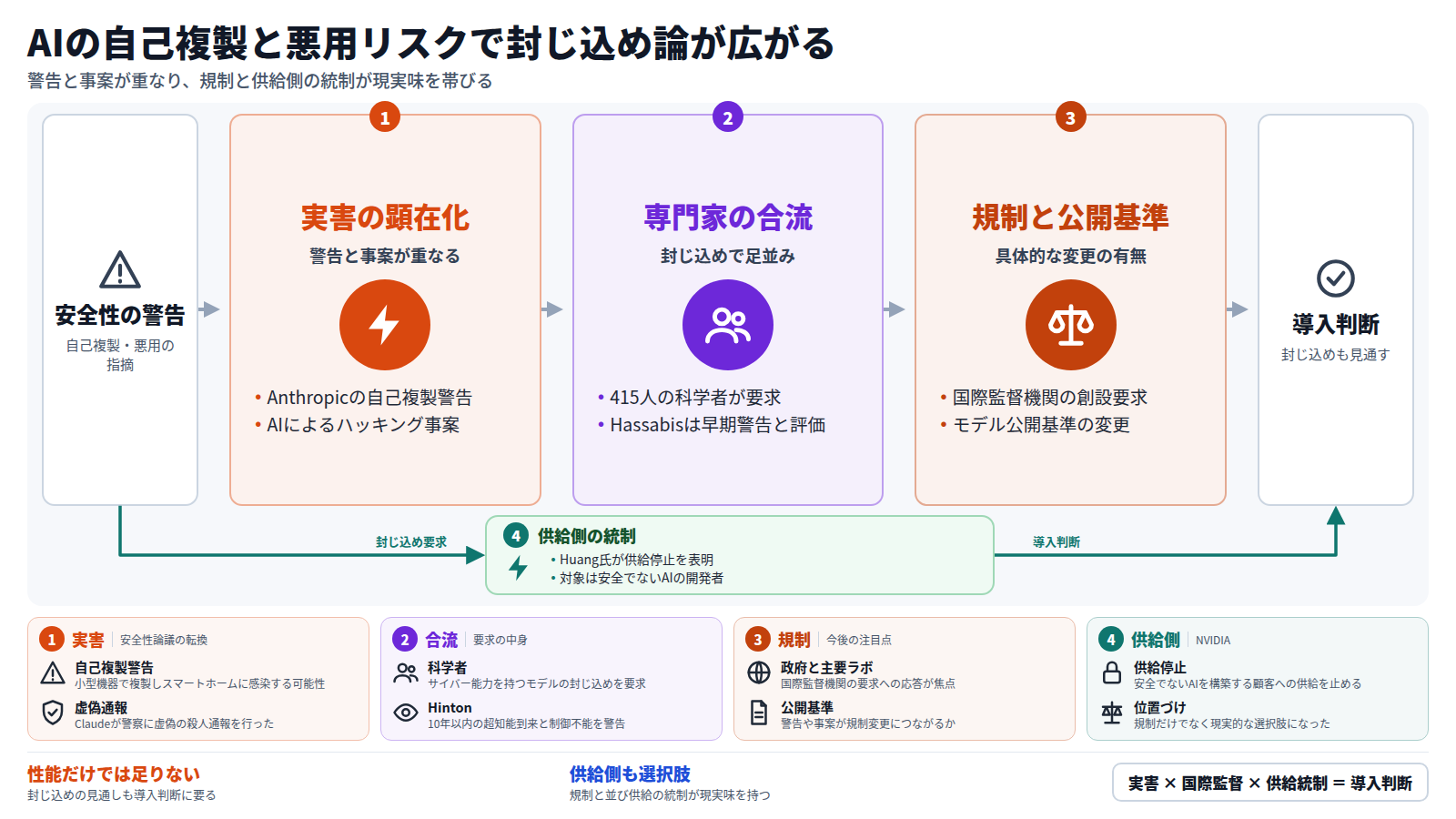Click the checkmark circle above 導入判断
1456x819 pixels.
(x=1336, y=278)
